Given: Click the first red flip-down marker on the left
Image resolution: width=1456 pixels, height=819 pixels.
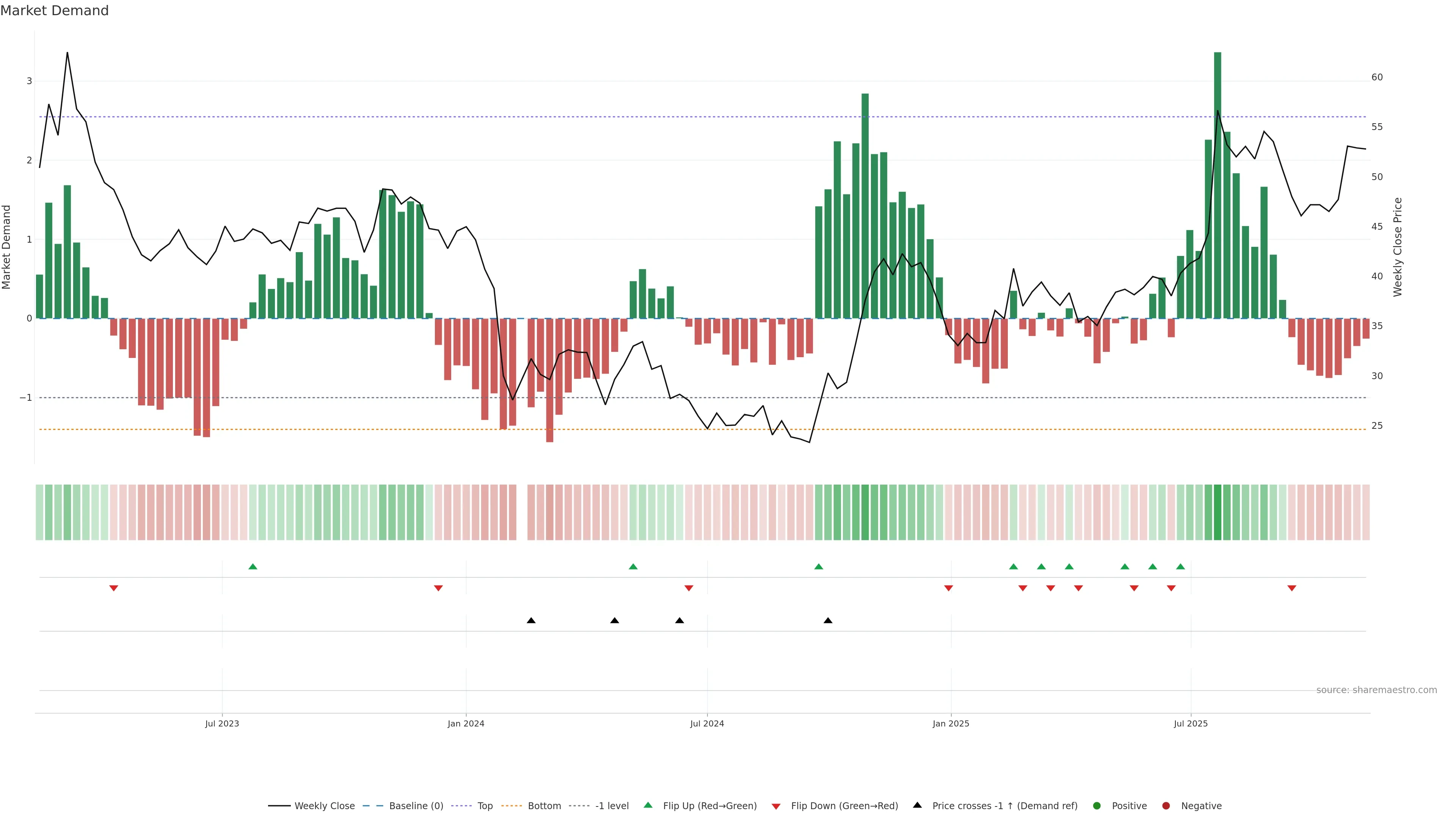Looking at the screenshot, I should coord(114,588).
